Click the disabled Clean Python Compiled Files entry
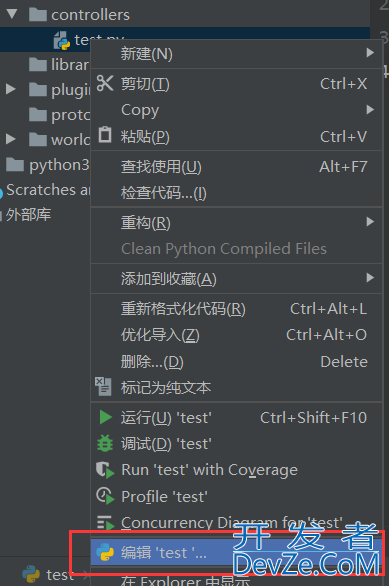The width and height of the screenshot is (389, 586). coord(237,249)
